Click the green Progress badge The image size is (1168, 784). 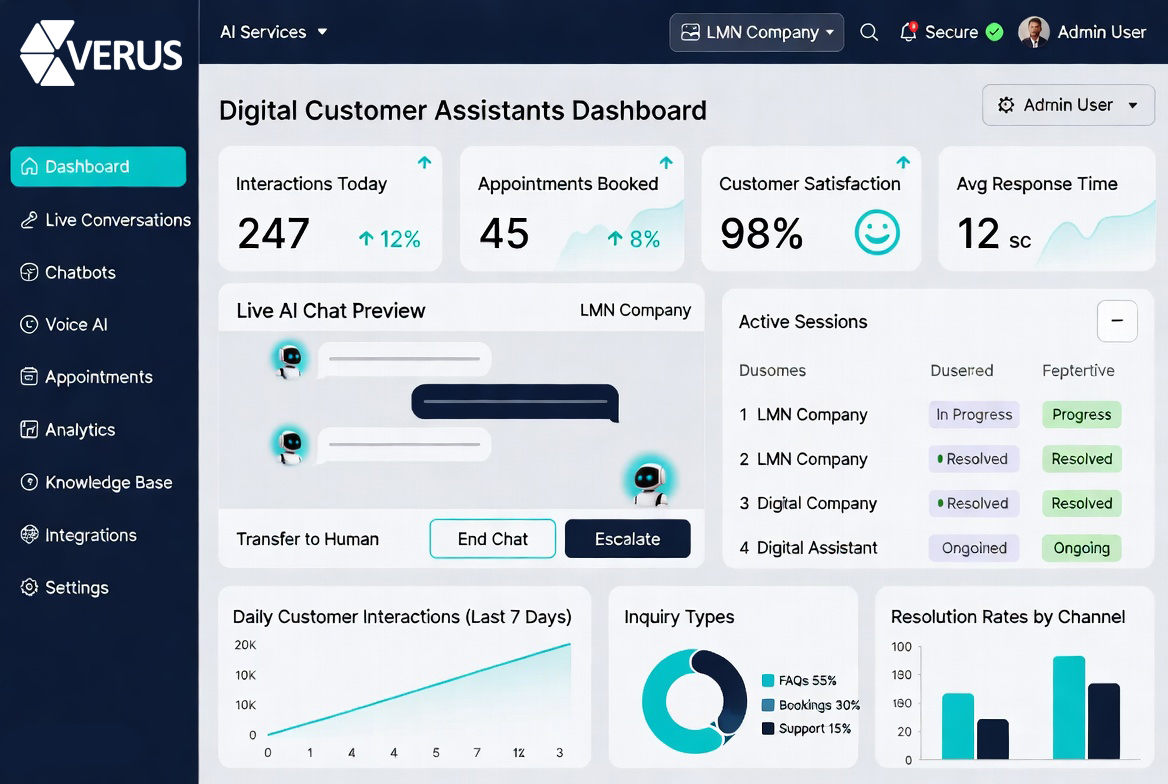1082,414
